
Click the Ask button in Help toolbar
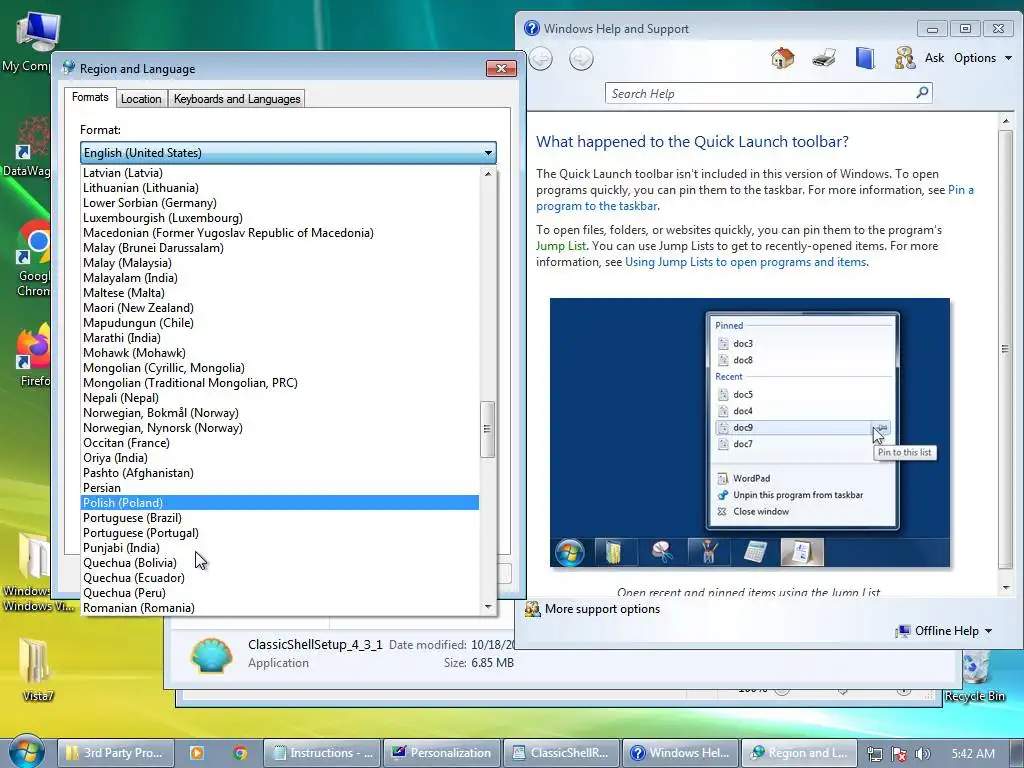click(x=934, y=58)
